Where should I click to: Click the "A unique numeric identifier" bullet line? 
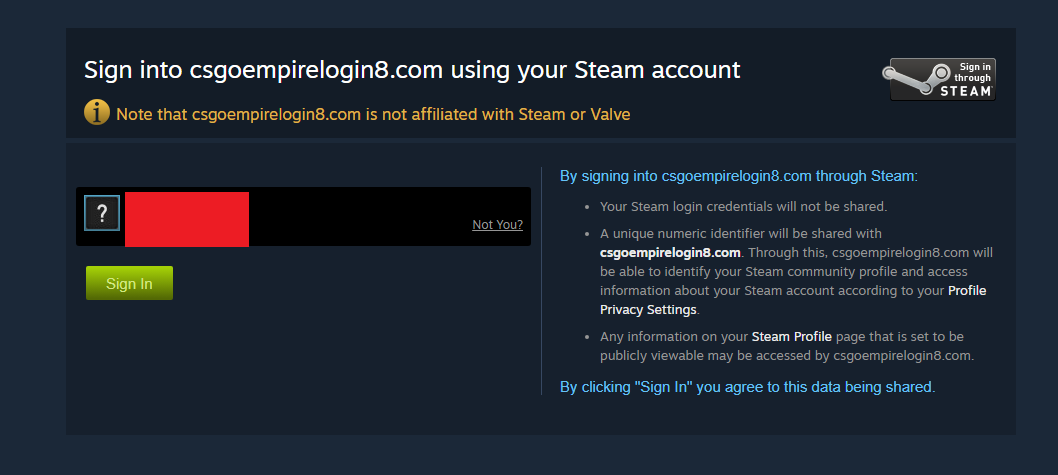(740, 233)
